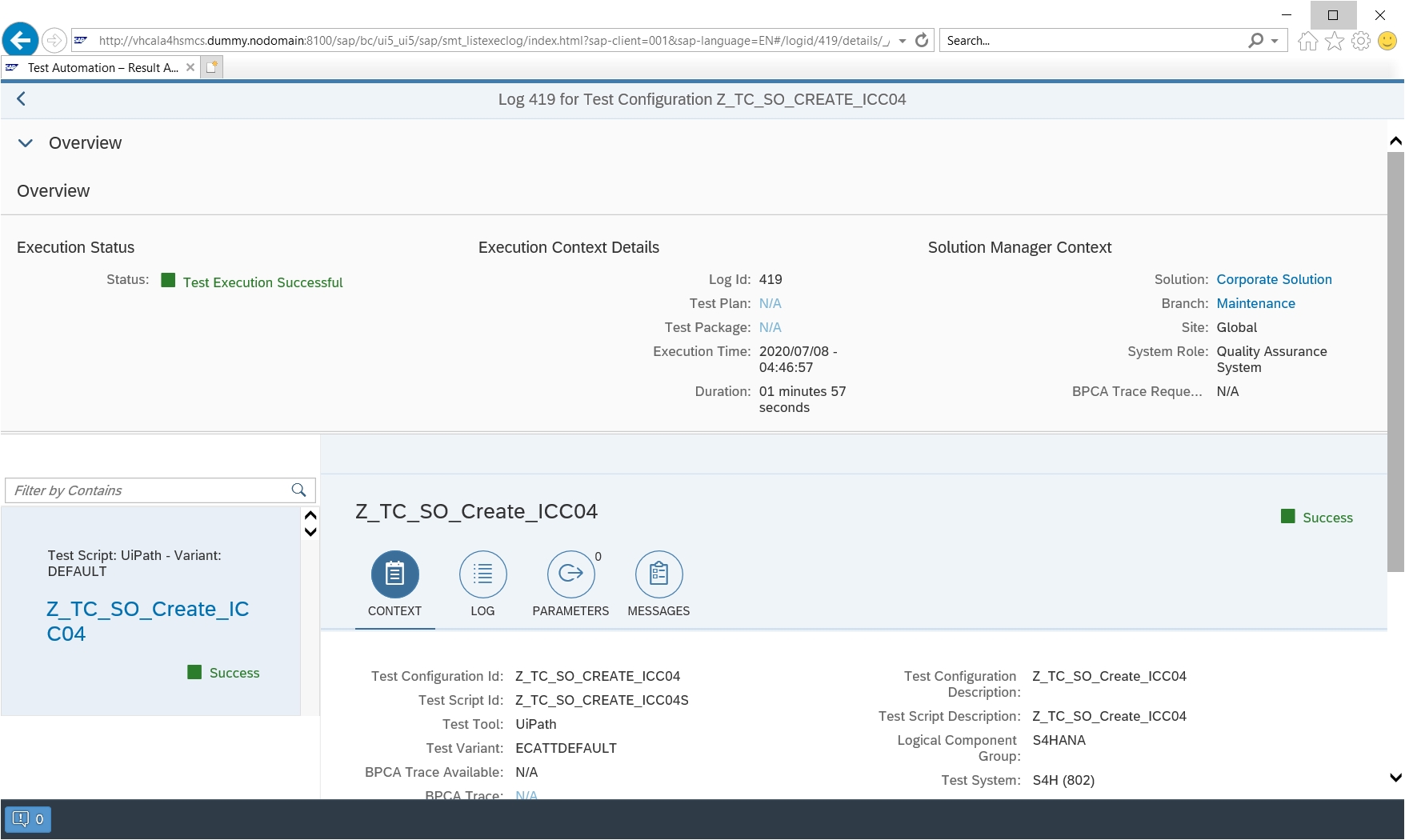Image resolution: width=1405 pixels, height=840 pixels.
Task: Click the page vertical scrollbar thumb
Action: 1395,360
